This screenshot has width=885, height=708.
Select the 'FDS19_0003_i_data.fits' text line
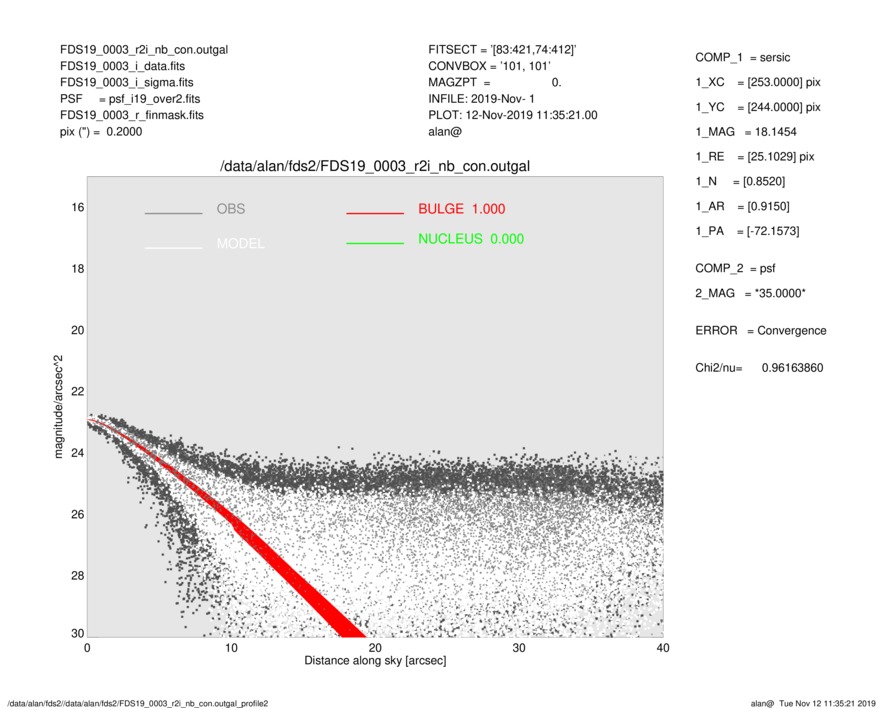tap(122, 66)
